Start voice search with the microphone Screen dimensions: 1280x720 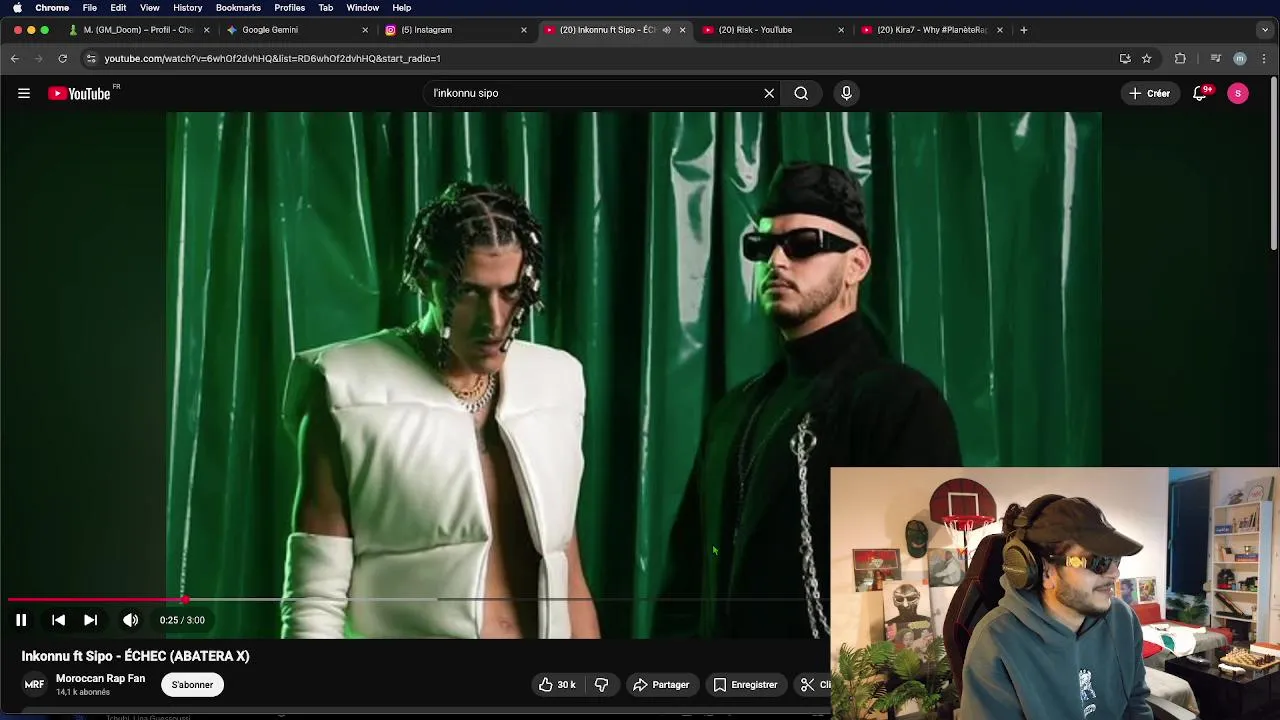click(846, 93)
